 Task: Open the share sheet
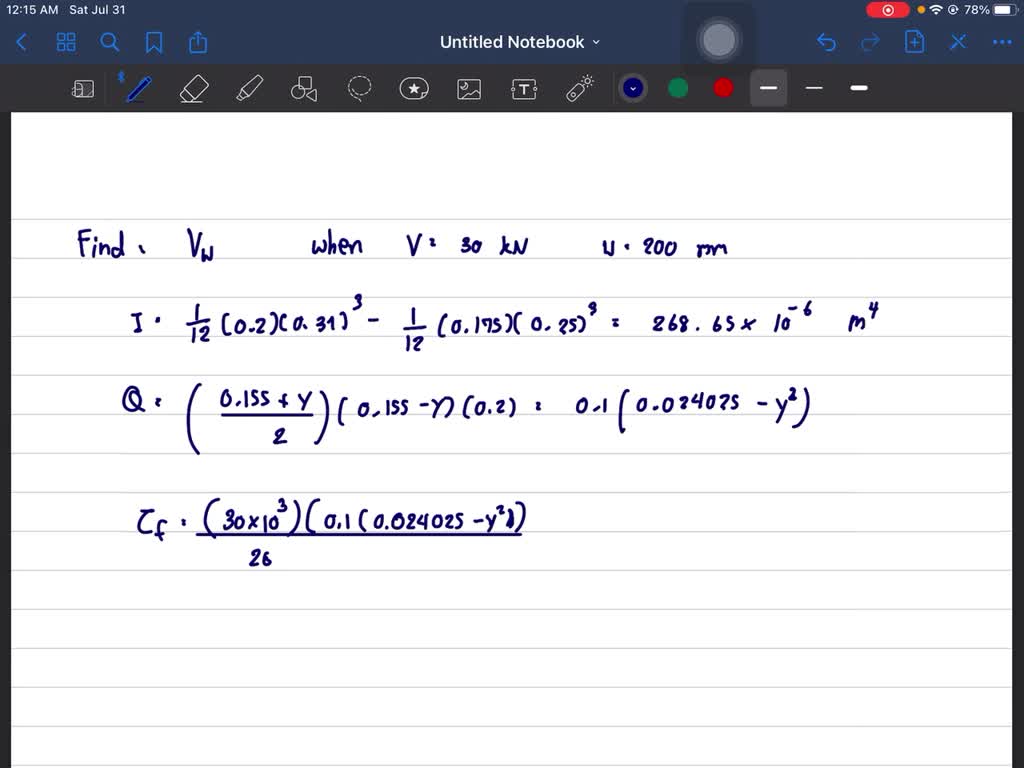coord(197,42)
